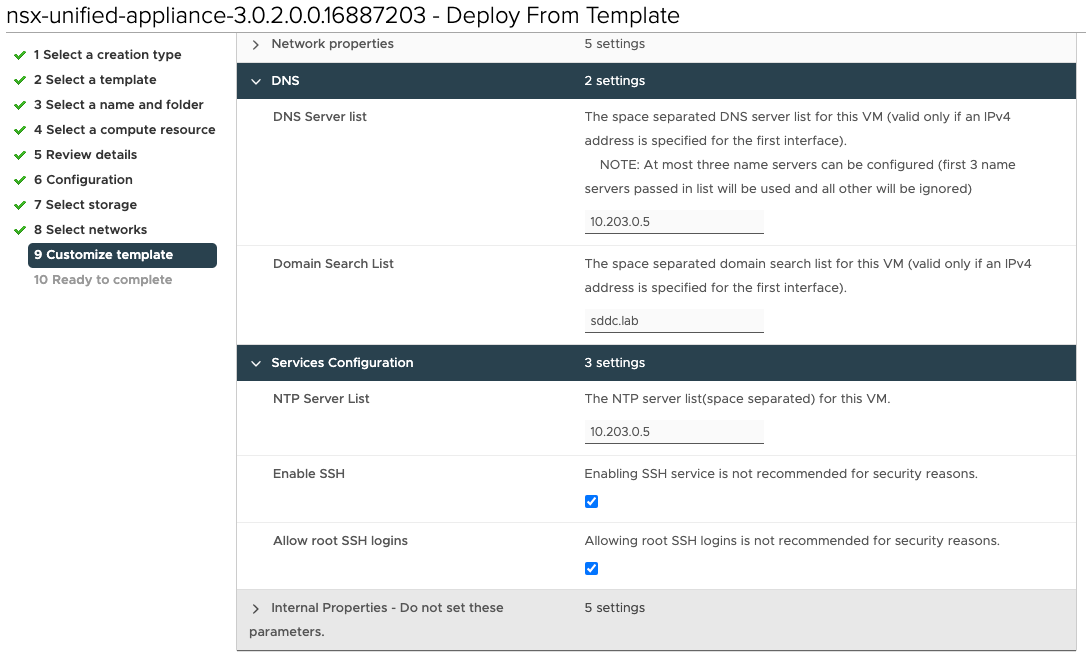Viewport: 1086px width, 661px height.
Task: Click the NTP Server List input field
Action: tap(673, 432)
